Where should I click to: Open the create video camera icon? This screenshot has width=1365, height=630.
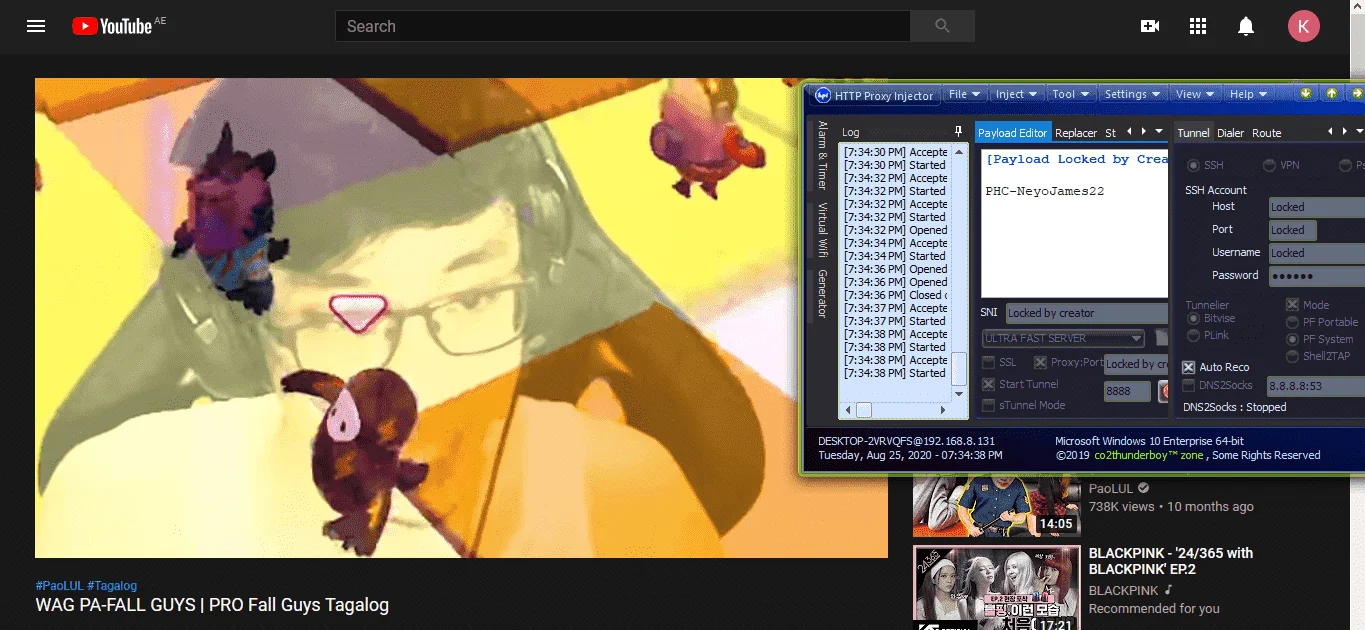(1150, 26)
